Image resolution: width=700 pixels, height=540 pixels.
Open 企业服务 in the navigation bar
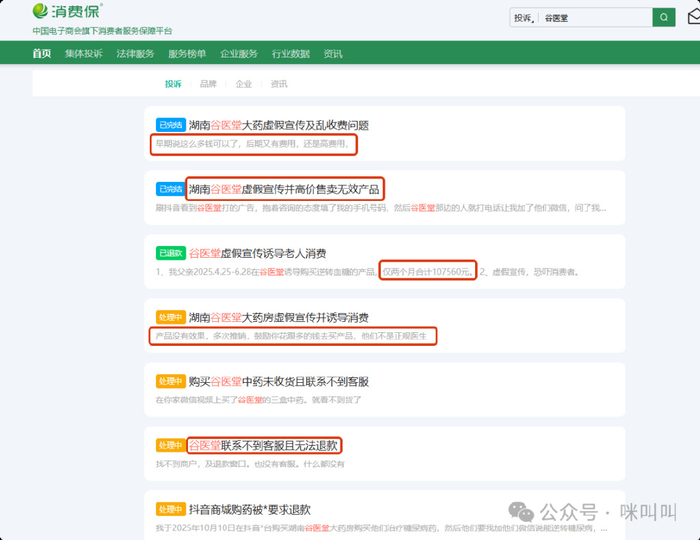[x=239, y=54]
